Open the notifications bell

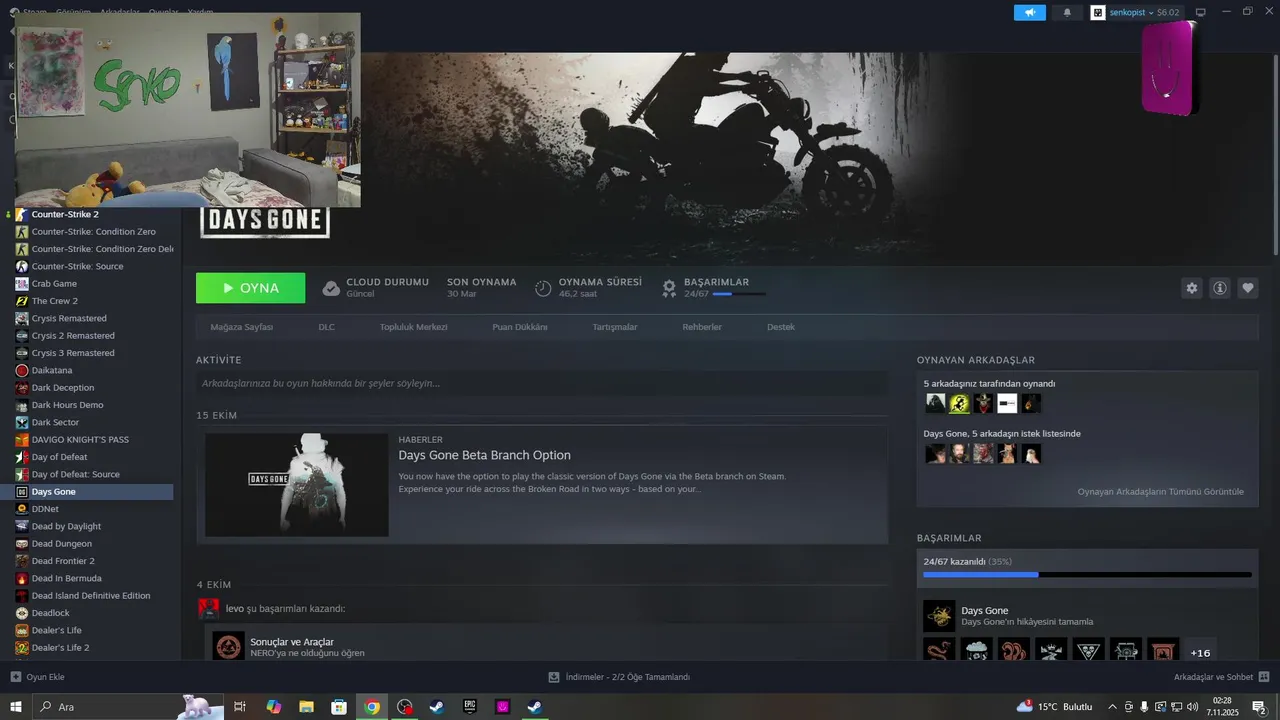[x=1067, y=12]
